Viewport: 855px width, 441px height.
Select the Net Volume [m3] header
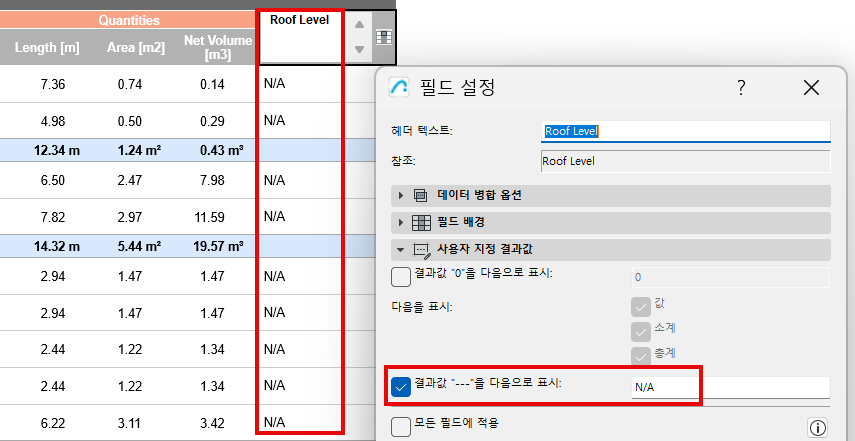click(x=218, y=48)
